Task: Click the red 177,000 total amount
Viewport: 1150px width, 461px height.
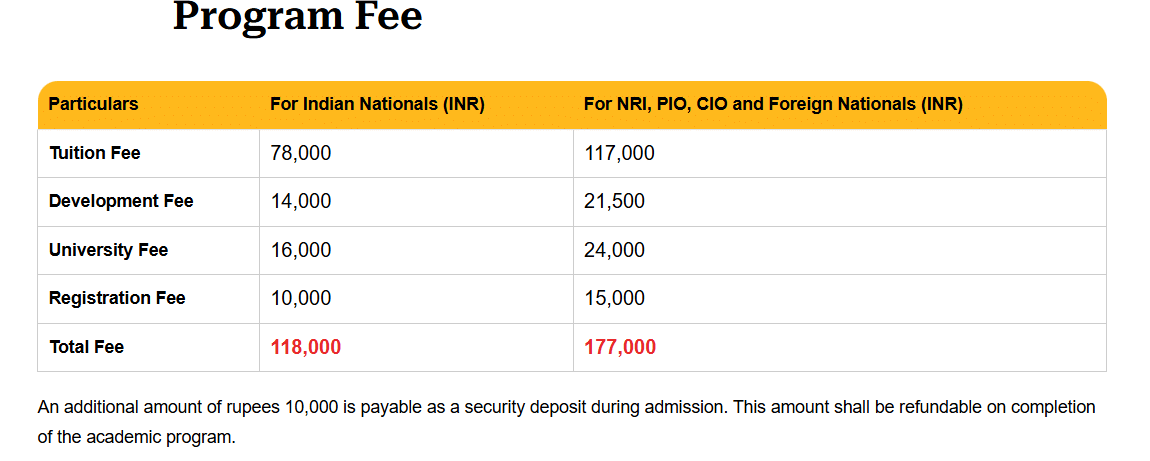Action: tap(620, 347)
